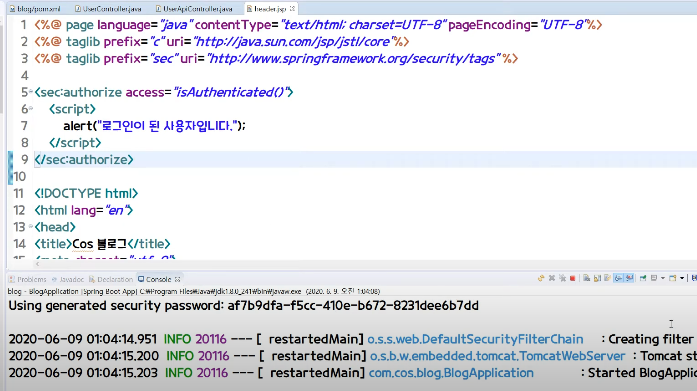Stop the app with red Terminate button
The height and width of the screenshot is (391, 697).
pos(573,279)
